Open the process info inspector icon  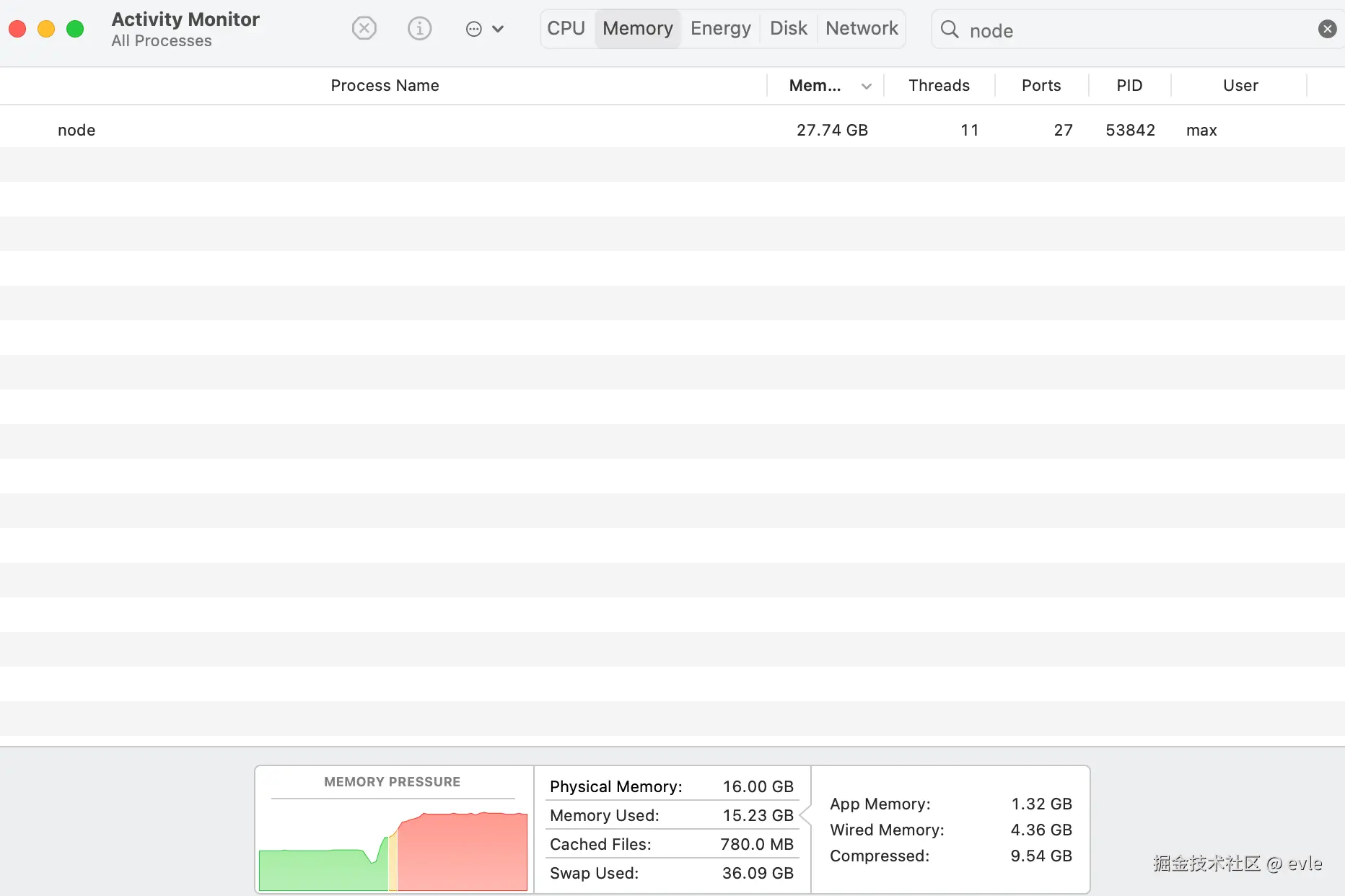(419, 29)
